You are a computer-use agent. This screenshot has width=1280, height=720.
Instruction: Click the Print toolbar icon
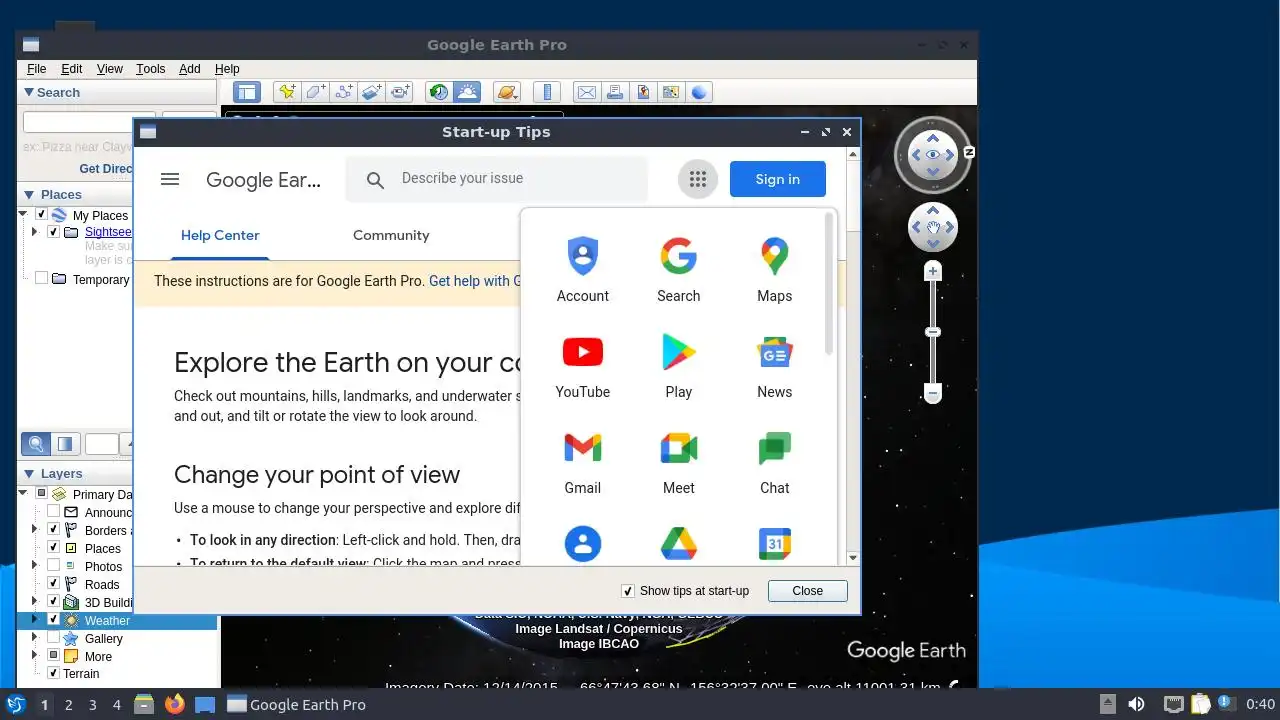click(615, 92)
